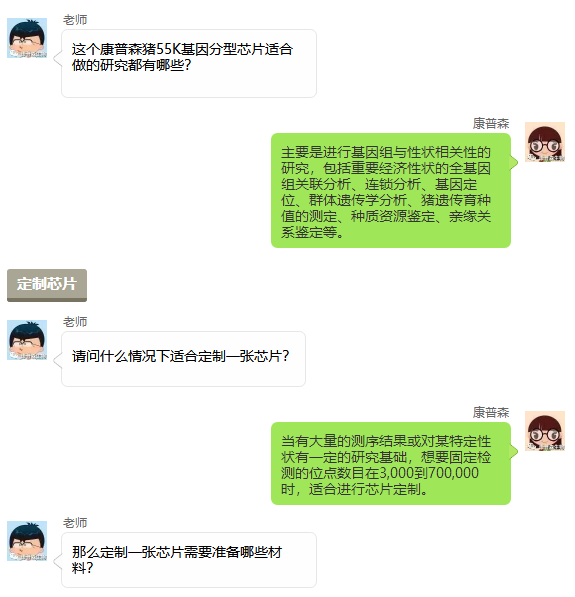The width and height of the screenshot is (575, 597).
Task: Open the message asking about 康普森猪55K基因分型芯片
Action: (189, 64)
